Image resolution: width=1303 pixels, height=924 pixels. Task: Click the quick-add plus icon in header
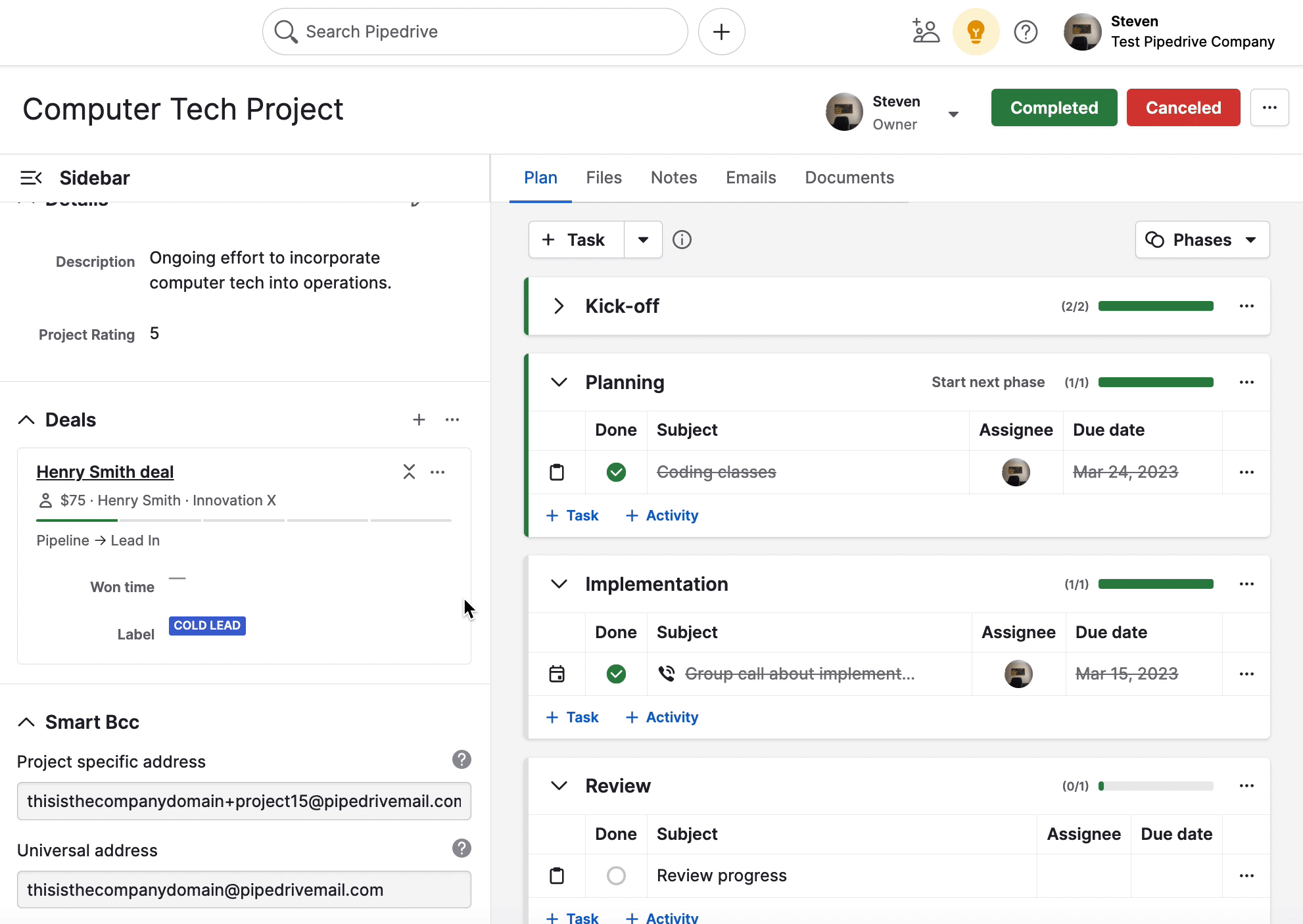pyautogui.click(x=721, y=31)
